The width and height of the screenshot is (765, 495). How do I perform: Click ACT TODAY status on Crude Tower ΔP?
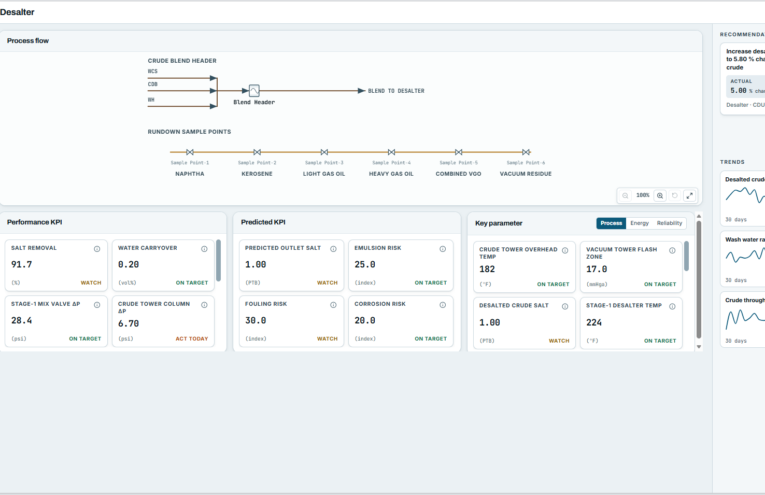192,338
